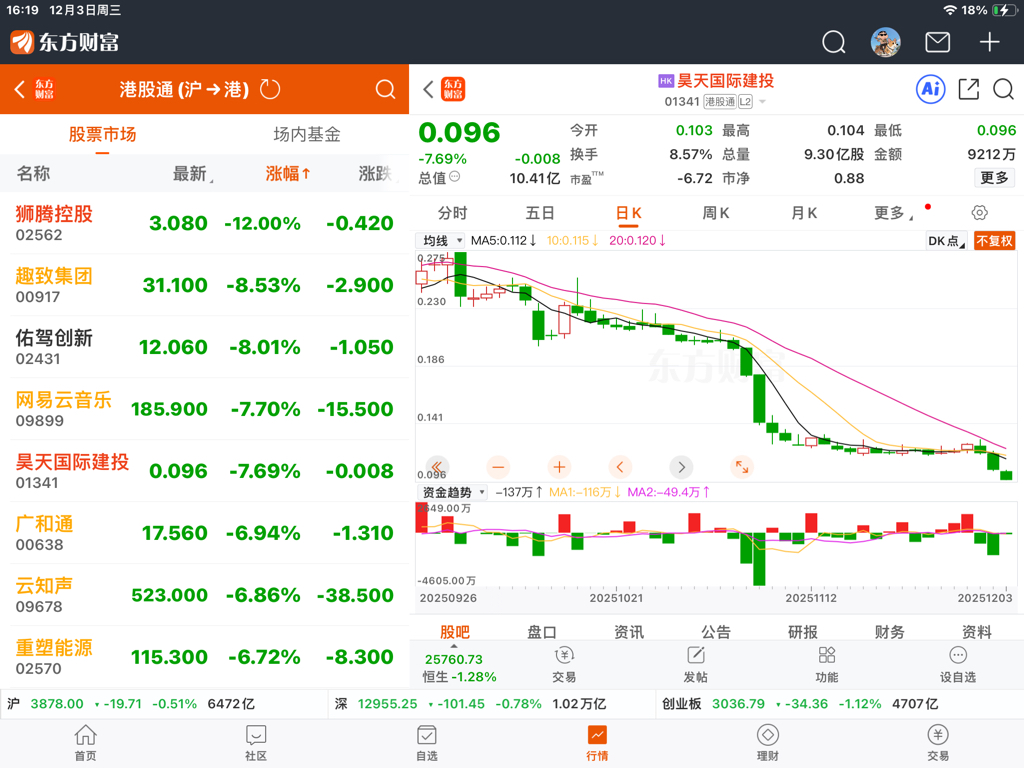The height and width of the screenshot is (768, 1024).
Task: Open 趣致集团 00917 stock row
Action: [x=204, y=285]
